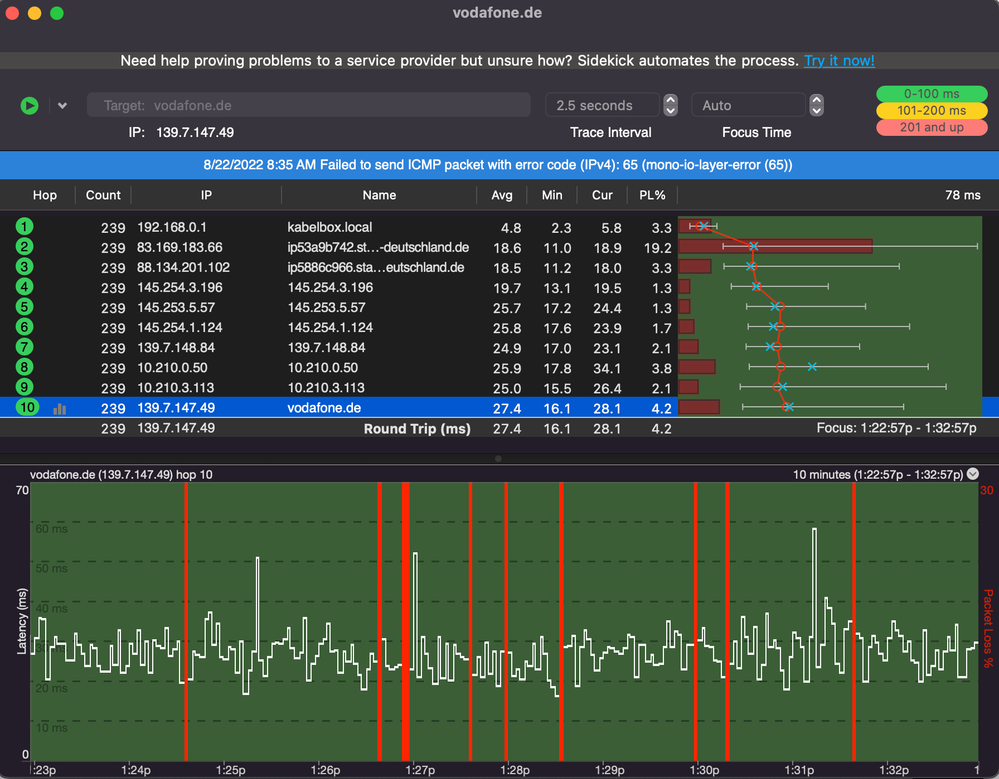This screenshot has height=779, width=999.
Task: Click the 19.2 packet loss value for hop 2
Action: (658, 248)
